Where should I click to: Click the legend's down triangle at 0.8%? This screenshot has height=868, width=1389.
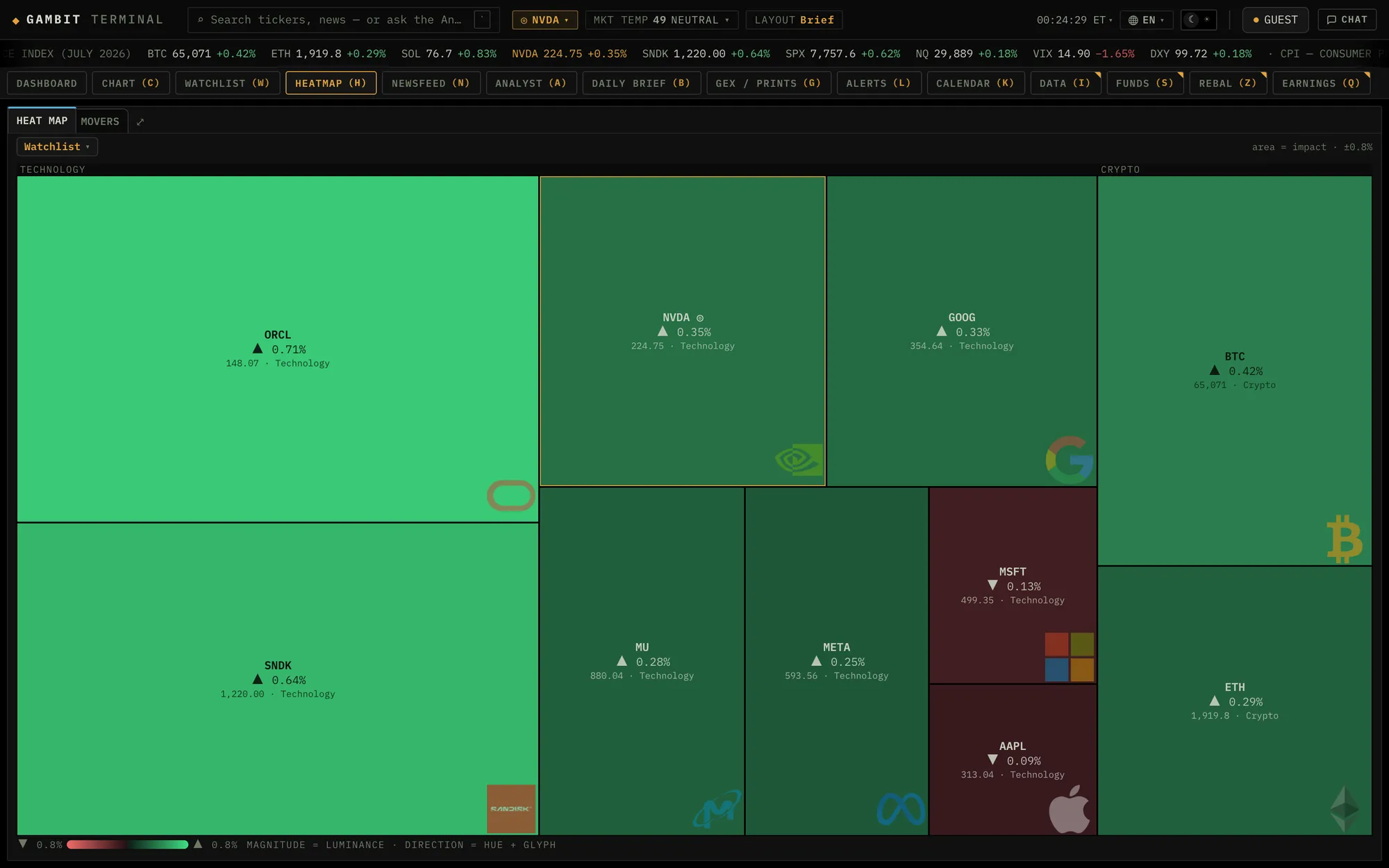click(23, 844)
